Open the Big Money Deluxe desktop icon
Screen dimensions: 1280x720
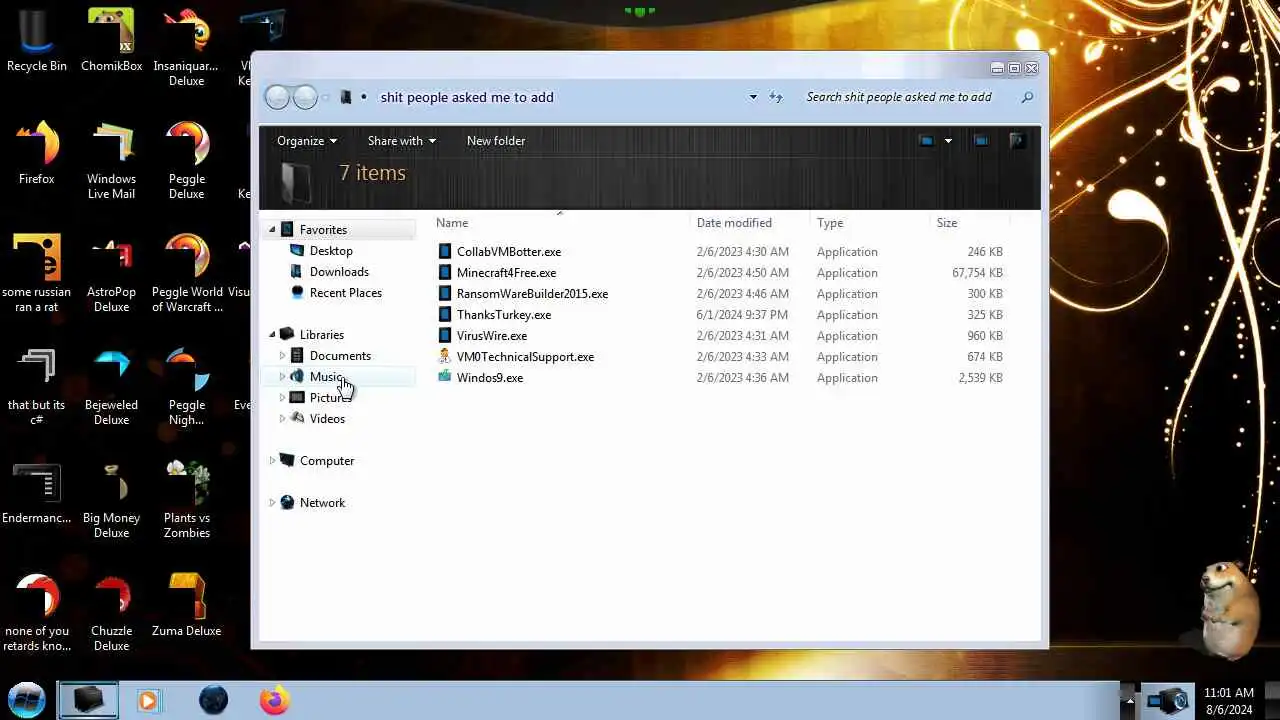[111, 499]
